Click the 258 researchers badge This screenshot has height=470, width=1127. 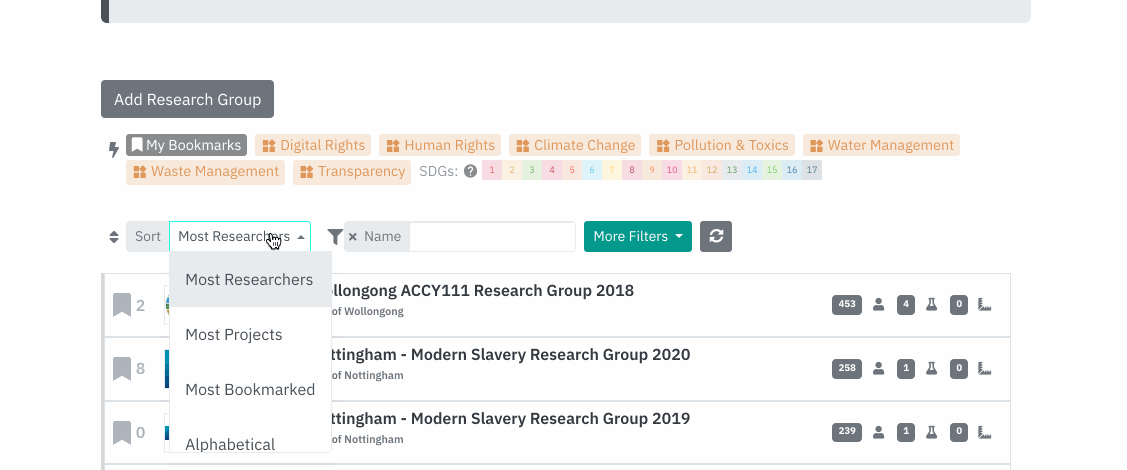(847, 369)
